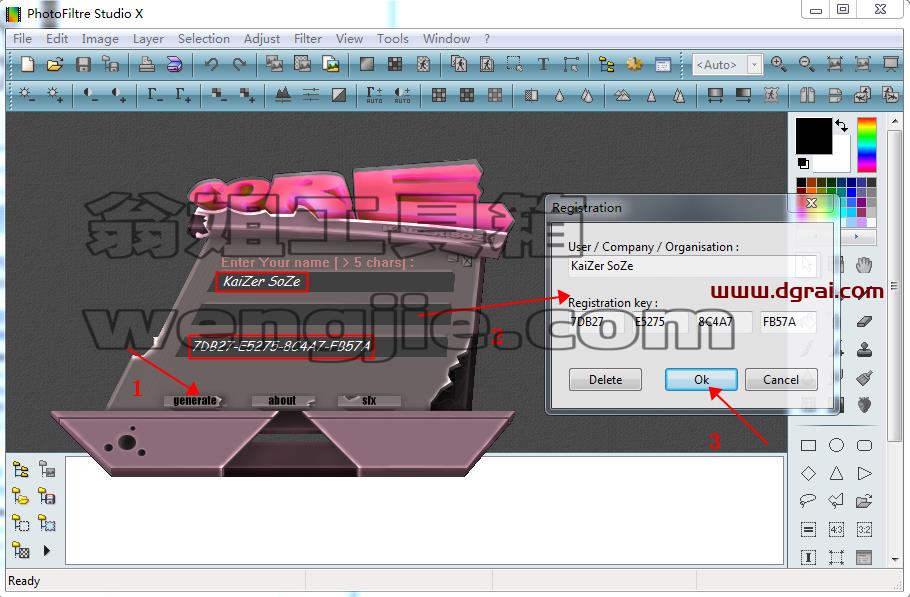Open the Histogram icon

tap(283, 95)
